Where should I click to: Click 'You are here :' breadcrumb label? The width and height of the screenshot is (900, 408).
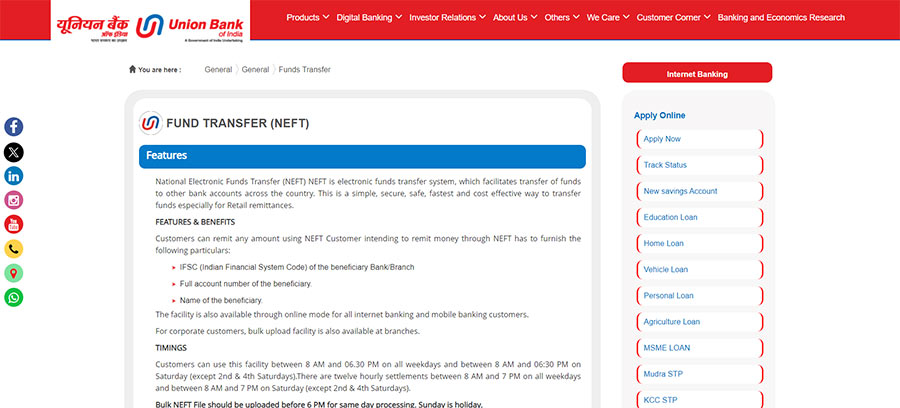[160, 70]
